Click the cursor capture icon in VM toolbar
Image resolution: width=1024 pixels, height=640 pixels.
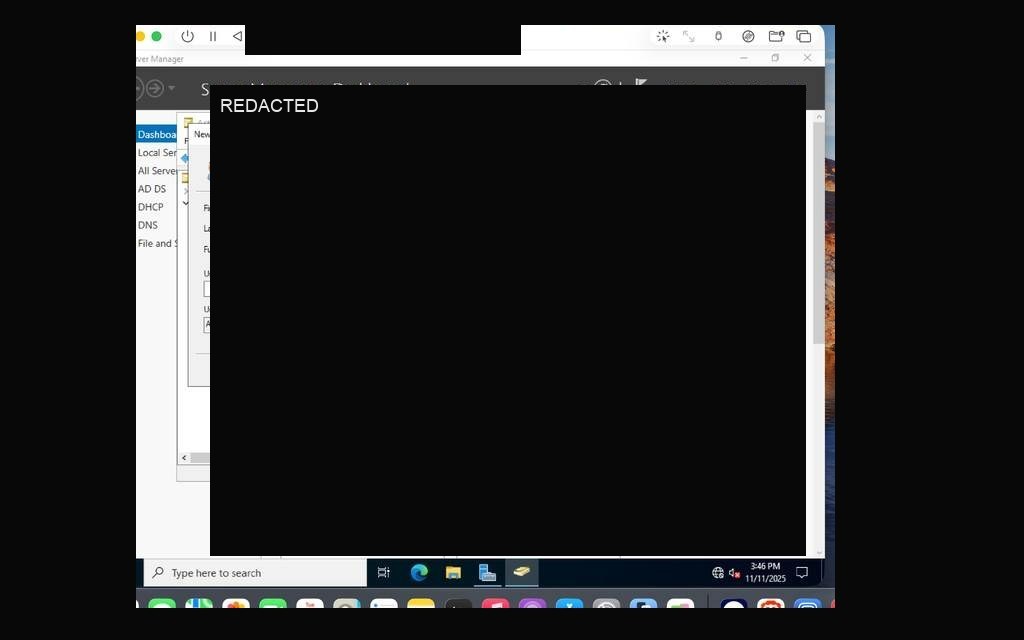[x=663, y=37]
